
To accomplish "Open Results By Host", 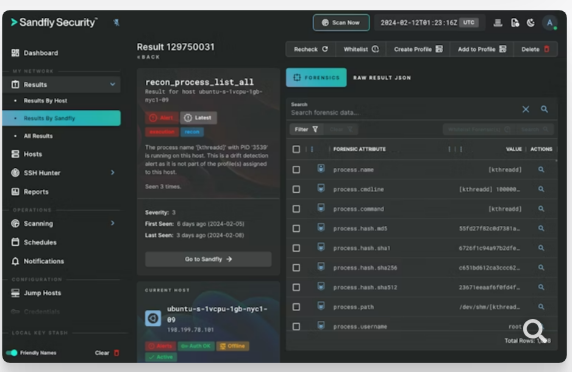I will pyautogui.click(x=45, y=101).
